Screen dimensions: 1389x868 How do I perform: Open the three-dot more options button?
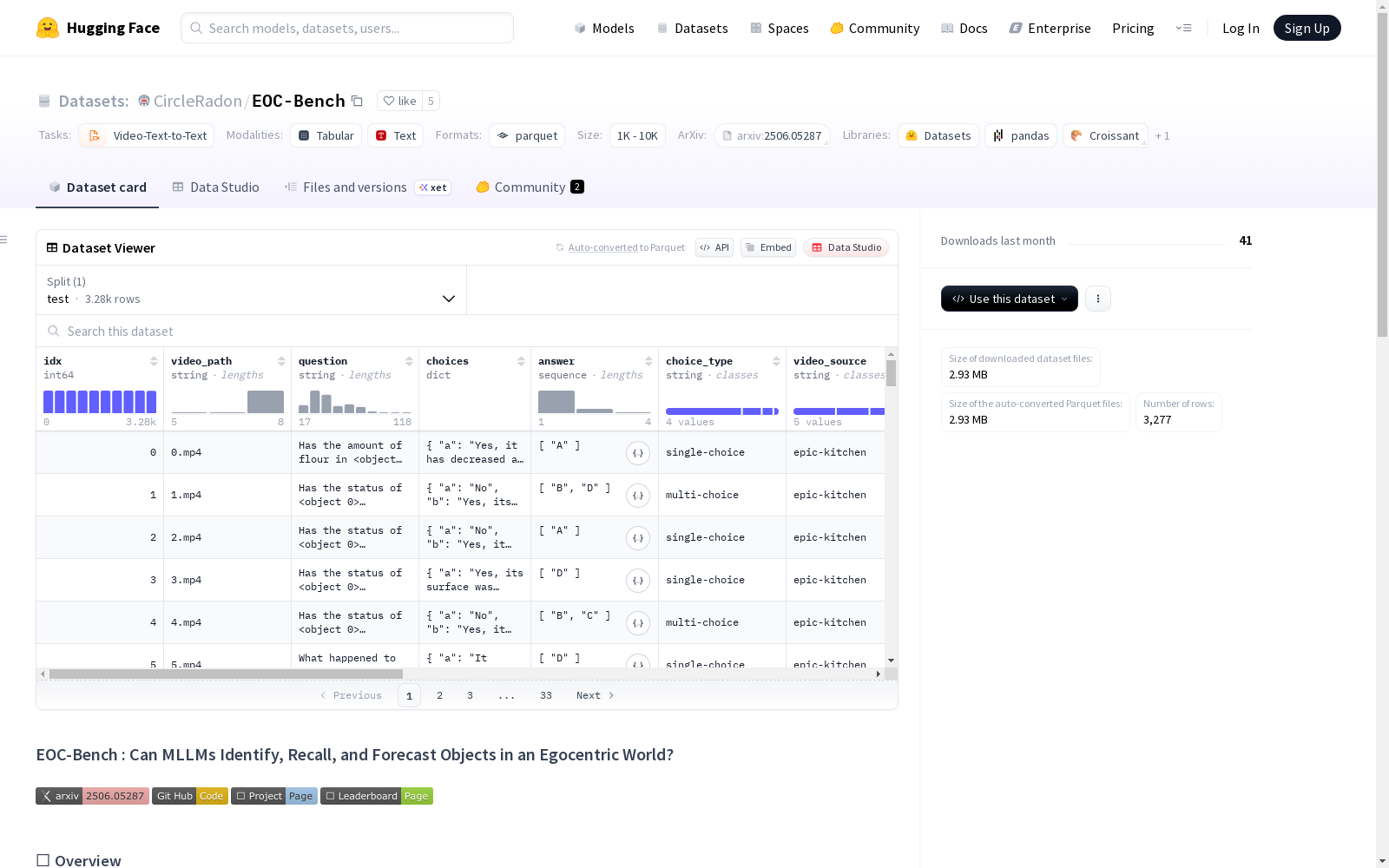point(1098,299)
